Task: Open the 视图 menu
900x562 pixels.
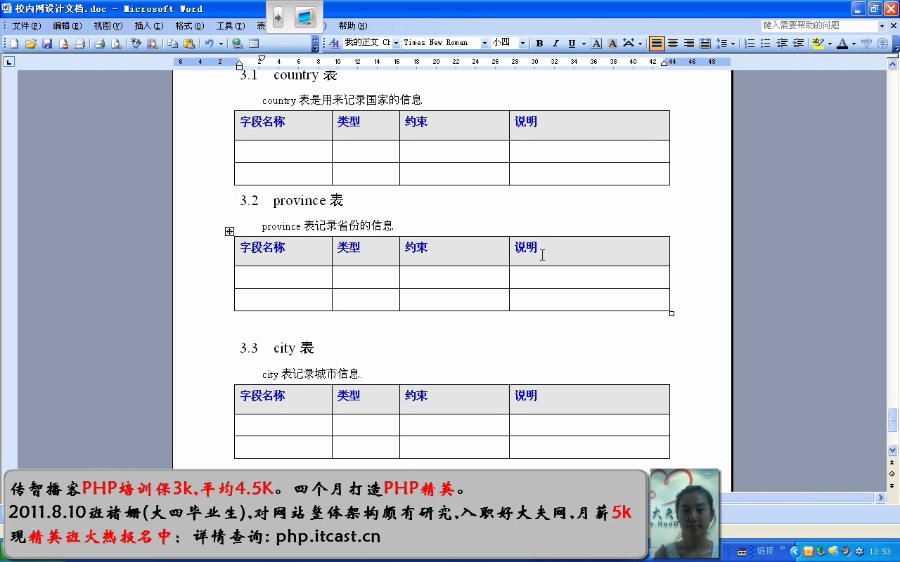Action: pyautogui.click(x=108, y=26)
